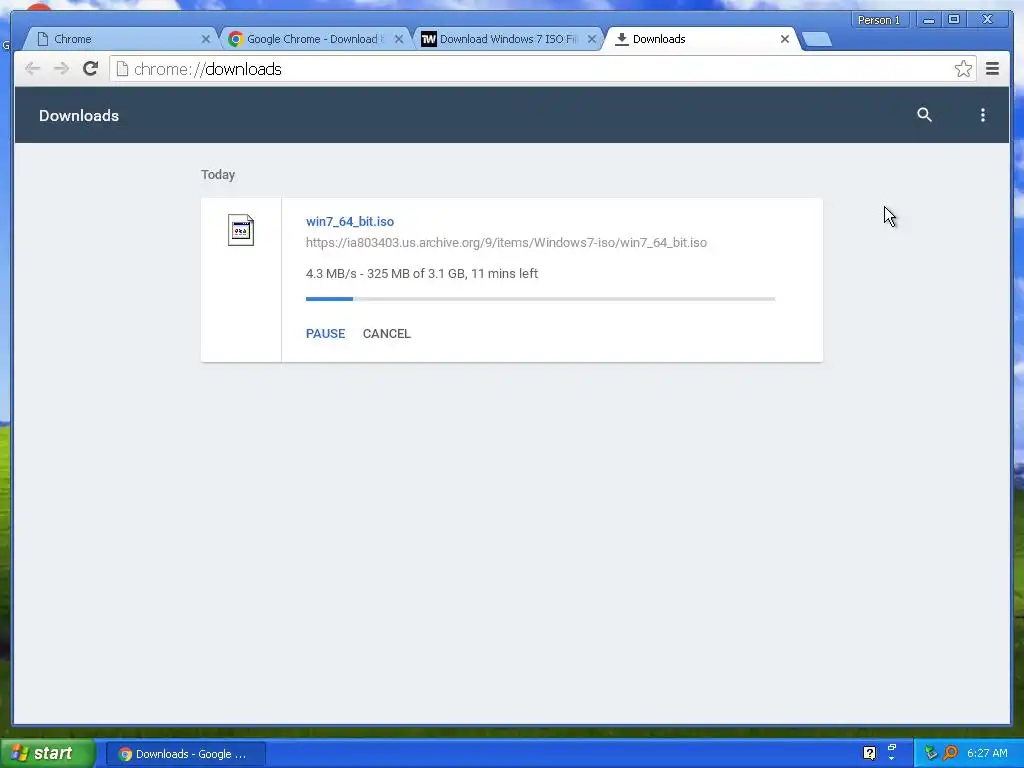Focus the chrome://downloads address bar
This screenshot has width=1024, height=768.
542,69
